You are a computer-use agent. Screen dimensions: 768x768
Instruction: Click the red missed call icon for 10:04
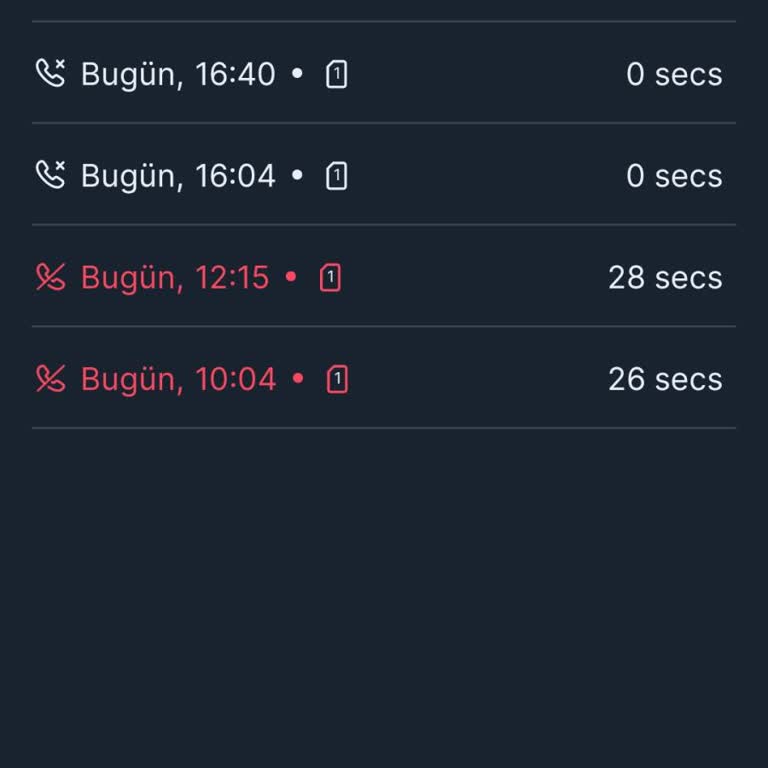(x=50, y=379)
